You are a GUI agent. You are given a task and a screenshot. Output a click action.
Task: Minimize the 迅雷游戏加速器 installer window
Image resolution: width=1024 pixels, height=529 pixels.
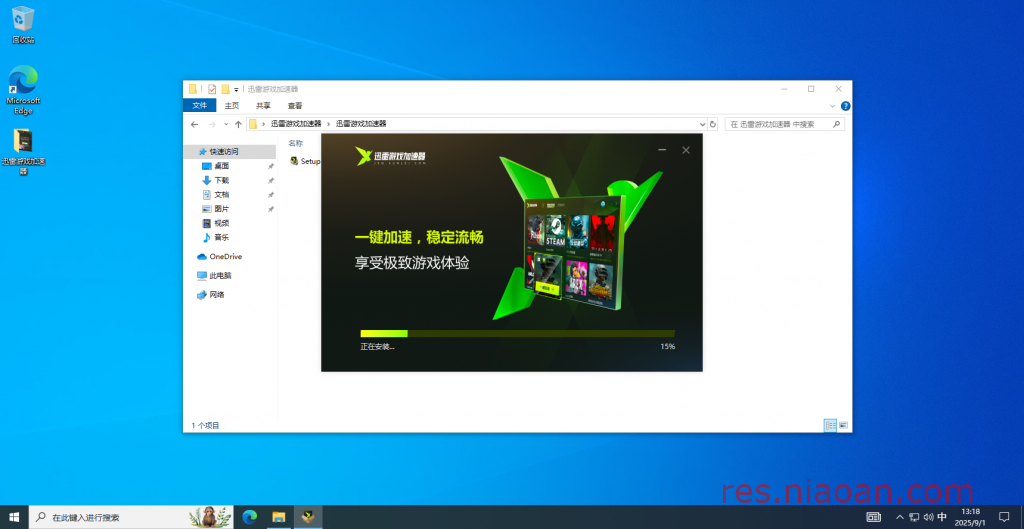(662, 150)
